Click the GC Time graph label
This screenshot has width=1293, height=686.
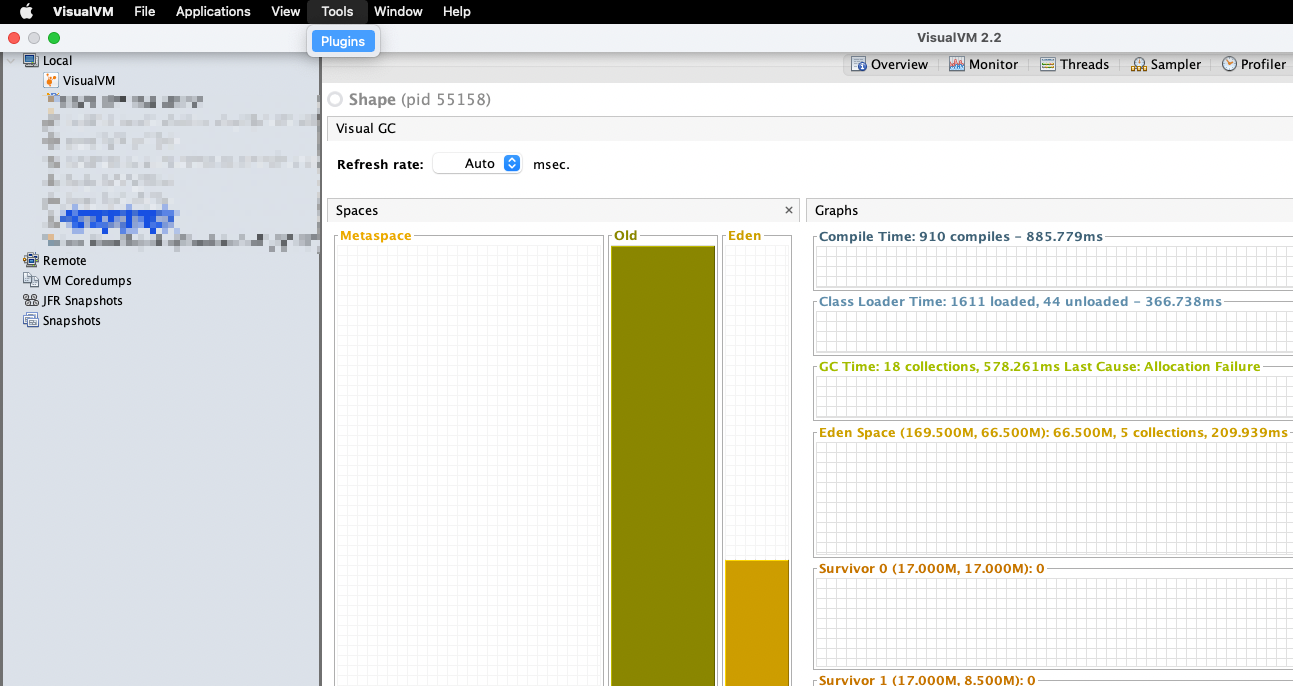[x=1039, y=366]
